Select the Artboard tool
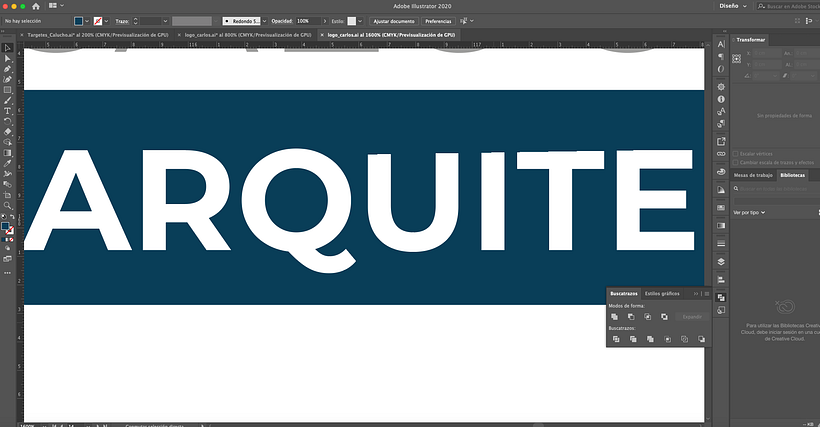820x427 pixels. coord(7,195)
